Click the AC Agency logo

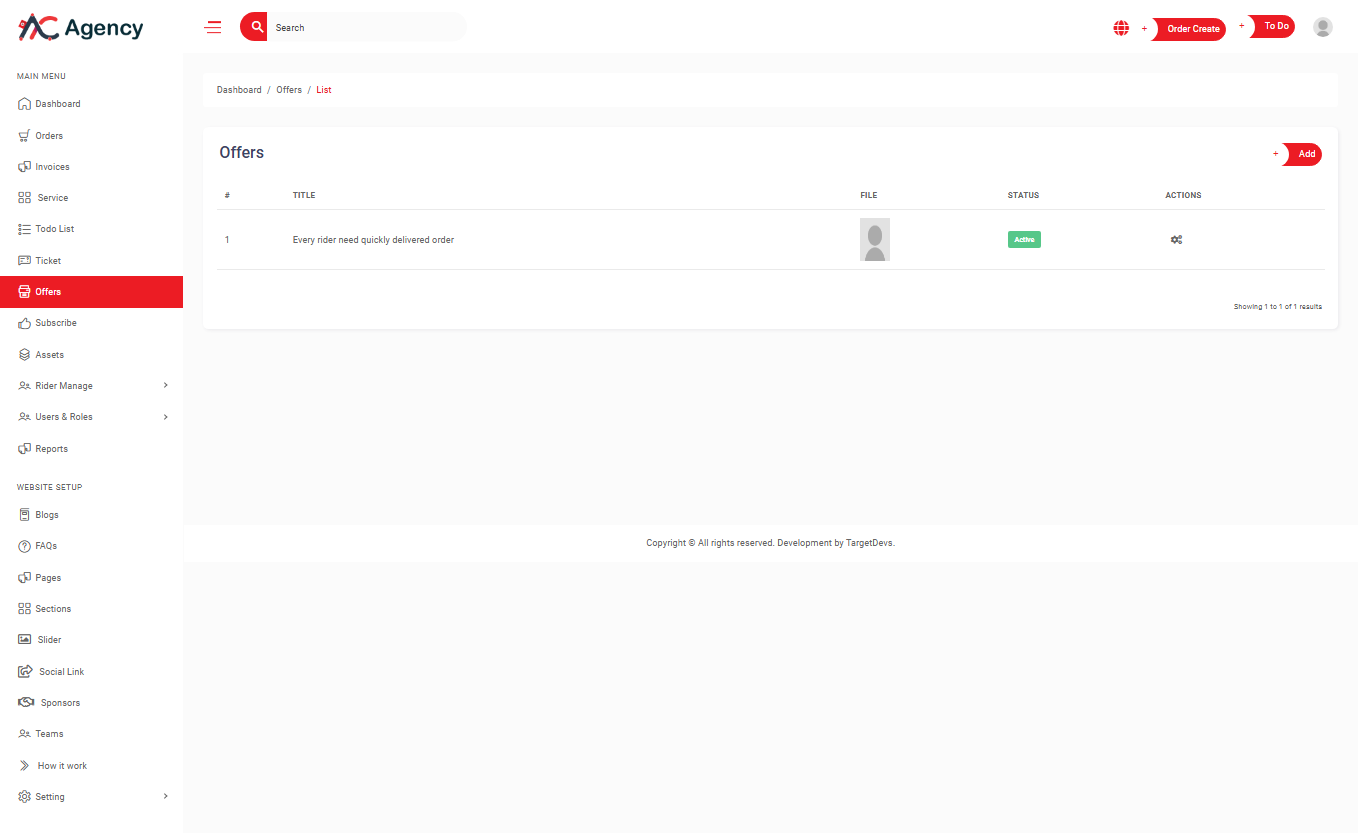[81, 28]
